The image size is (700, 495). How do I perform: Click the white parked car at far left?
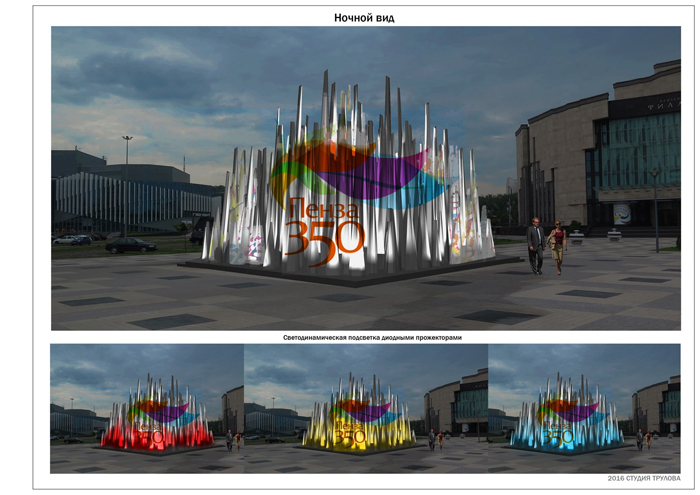coord(65,240)
